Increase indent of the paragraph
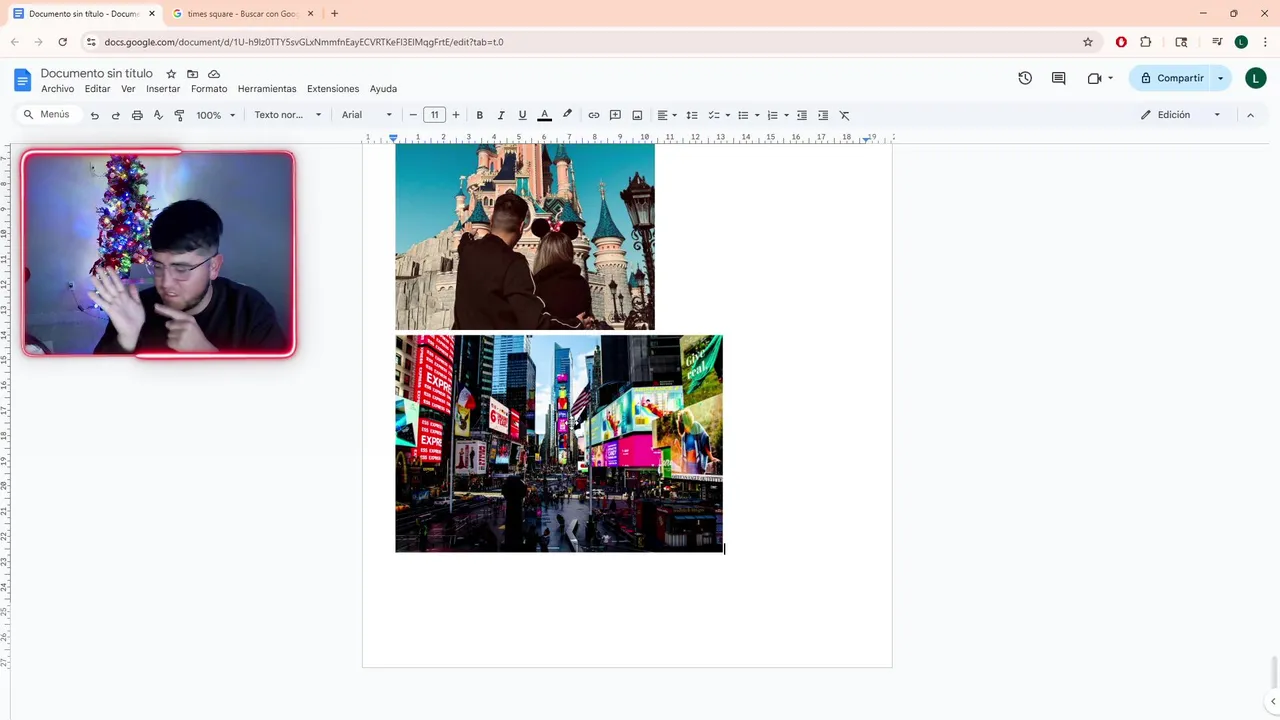 (x=823, y=115)
